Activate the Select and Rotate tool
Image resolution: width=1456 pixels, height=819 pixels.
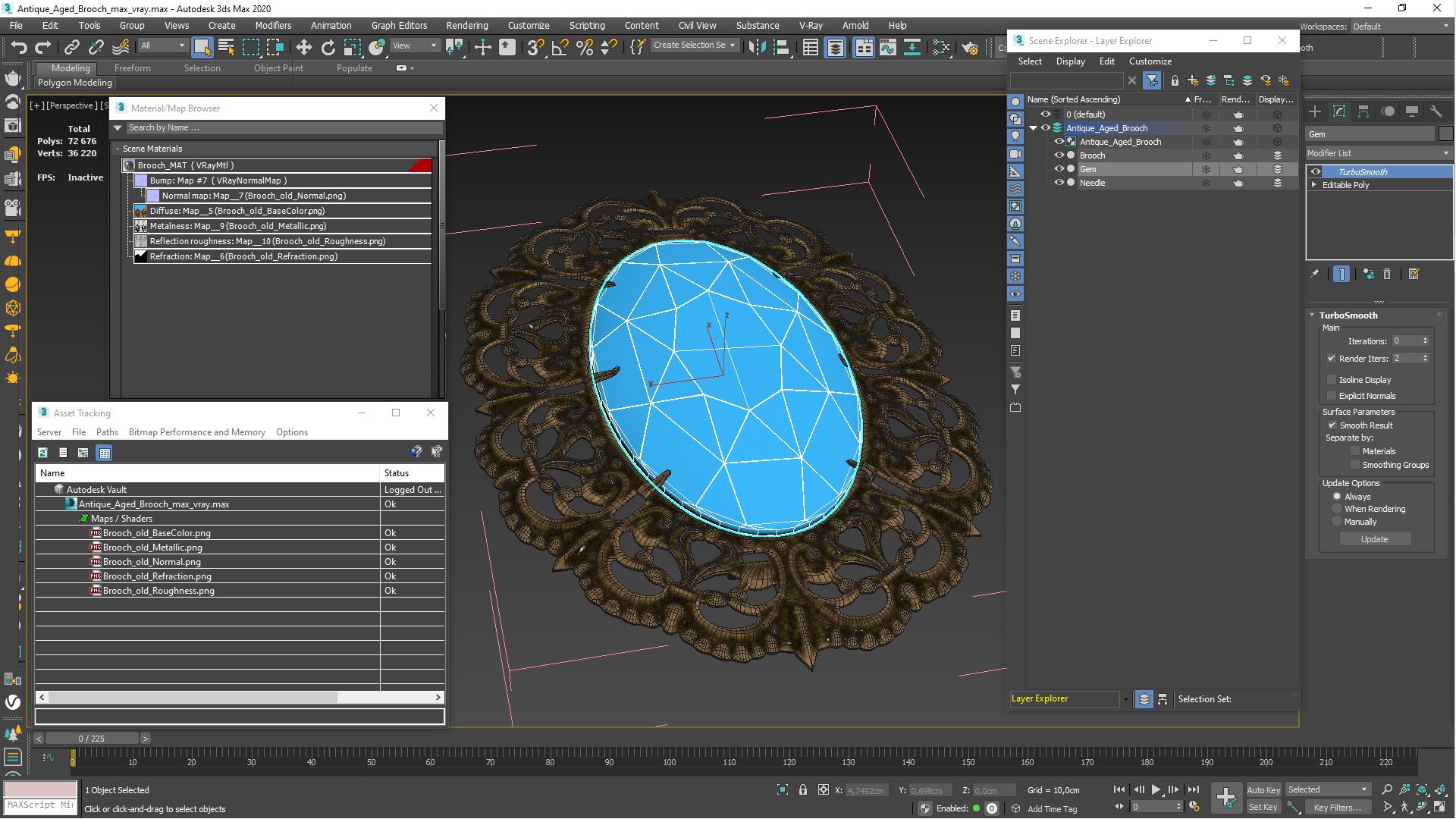point(328,47)
